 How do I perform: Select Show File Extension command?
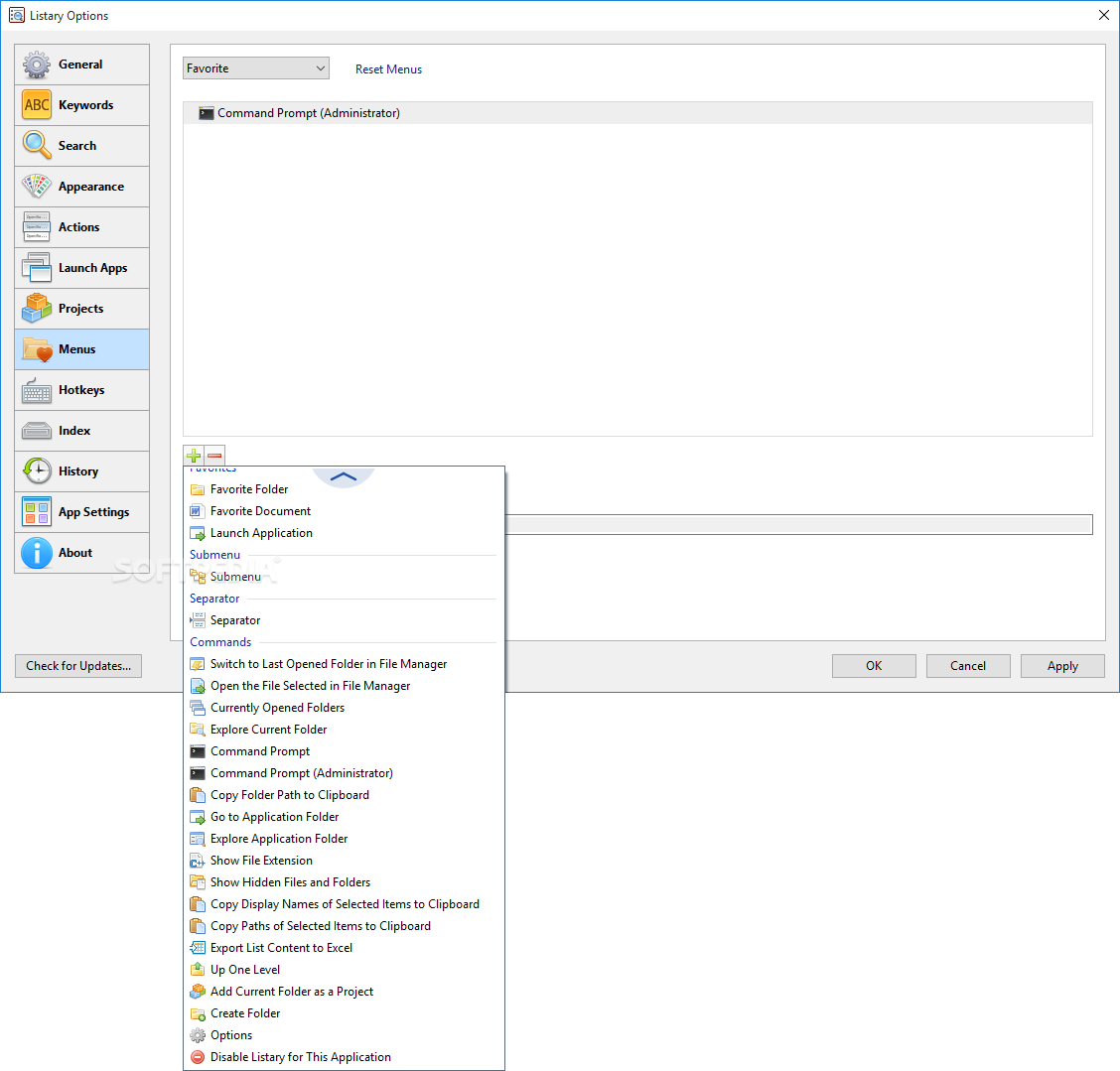tap(344, 862)
